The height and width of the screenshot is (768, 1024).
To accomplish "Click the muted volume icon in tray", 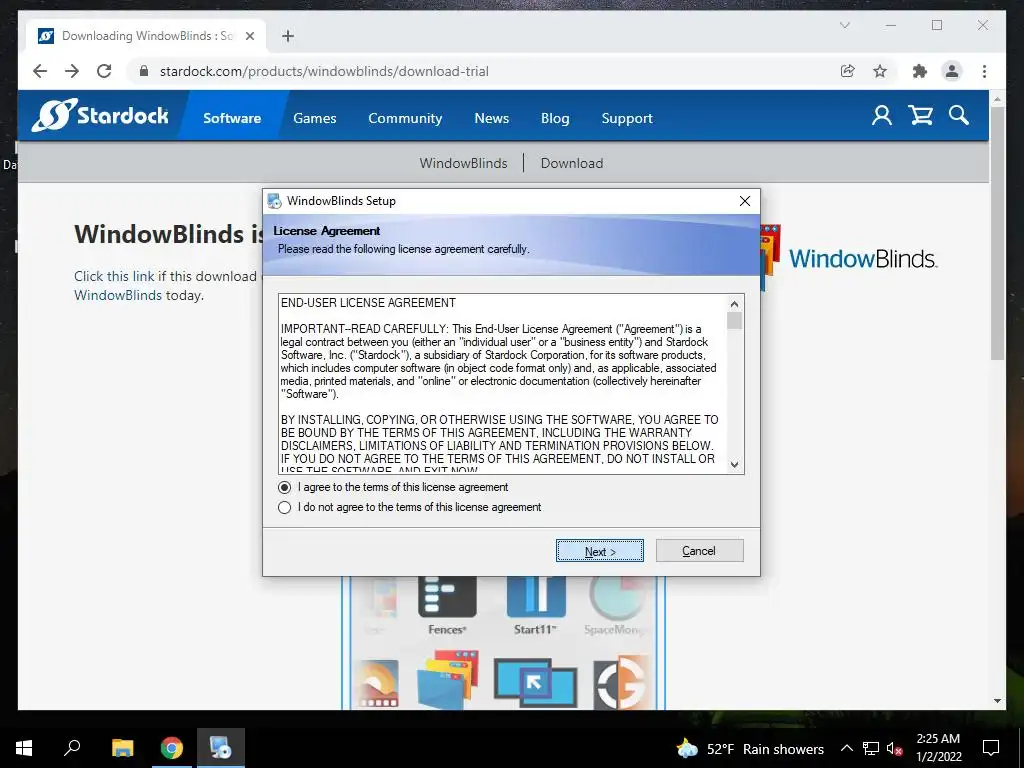I will (x=894, y=748).
